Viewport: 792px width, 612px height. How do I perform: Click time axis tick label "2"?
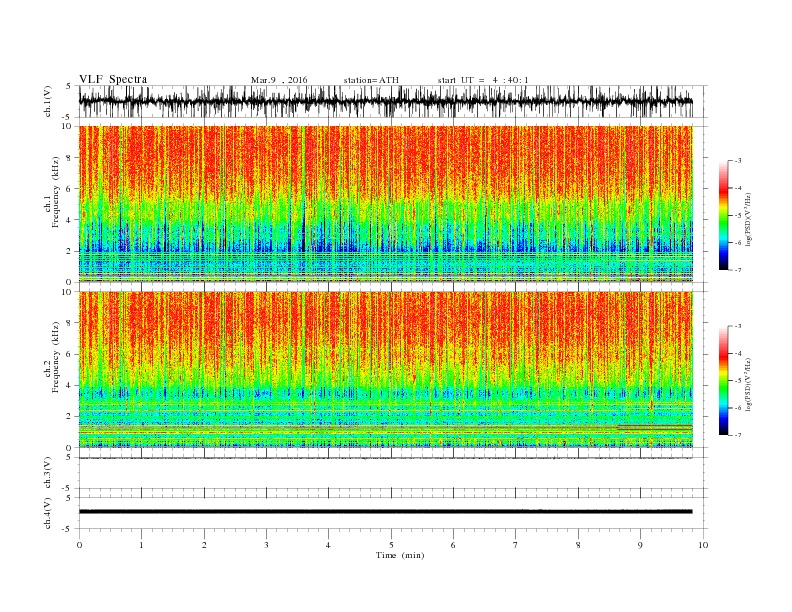(204, 545)
